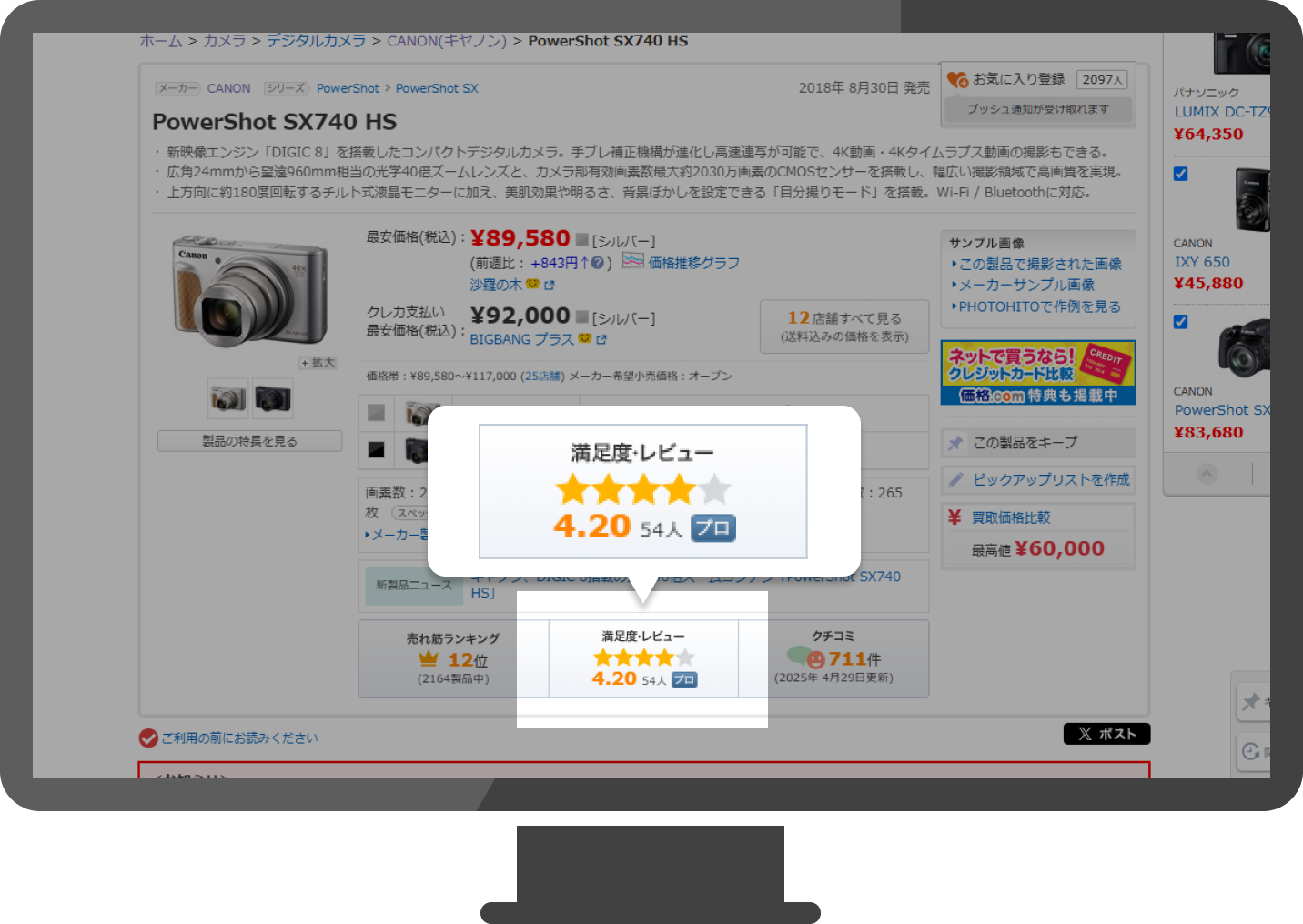The height and width of the screenshot is (924, 1303).
Task: Click the お気に入り登録 button
Action: click(1038, 94)
